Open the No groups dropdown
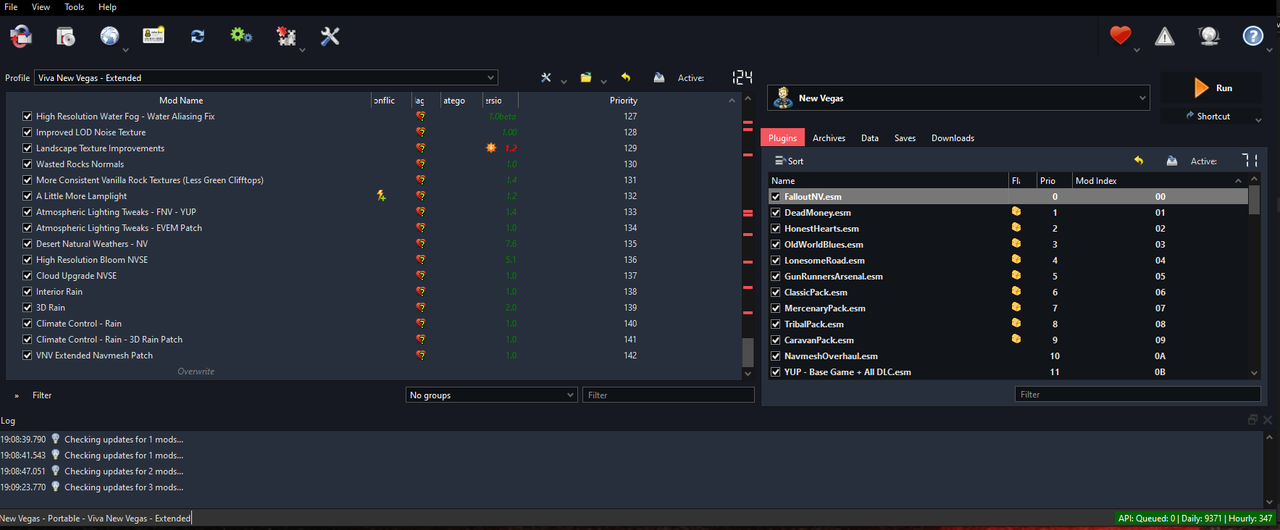The height and width of the screenshot is (530, 1280). click(x=491, y=395)
